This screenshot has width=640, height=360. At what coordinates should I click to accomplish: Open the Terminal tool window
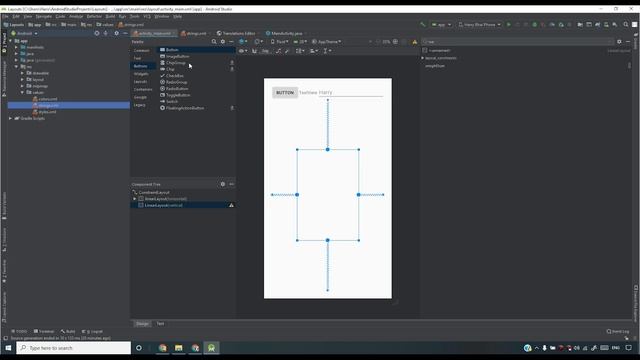(x=44, y=331)
